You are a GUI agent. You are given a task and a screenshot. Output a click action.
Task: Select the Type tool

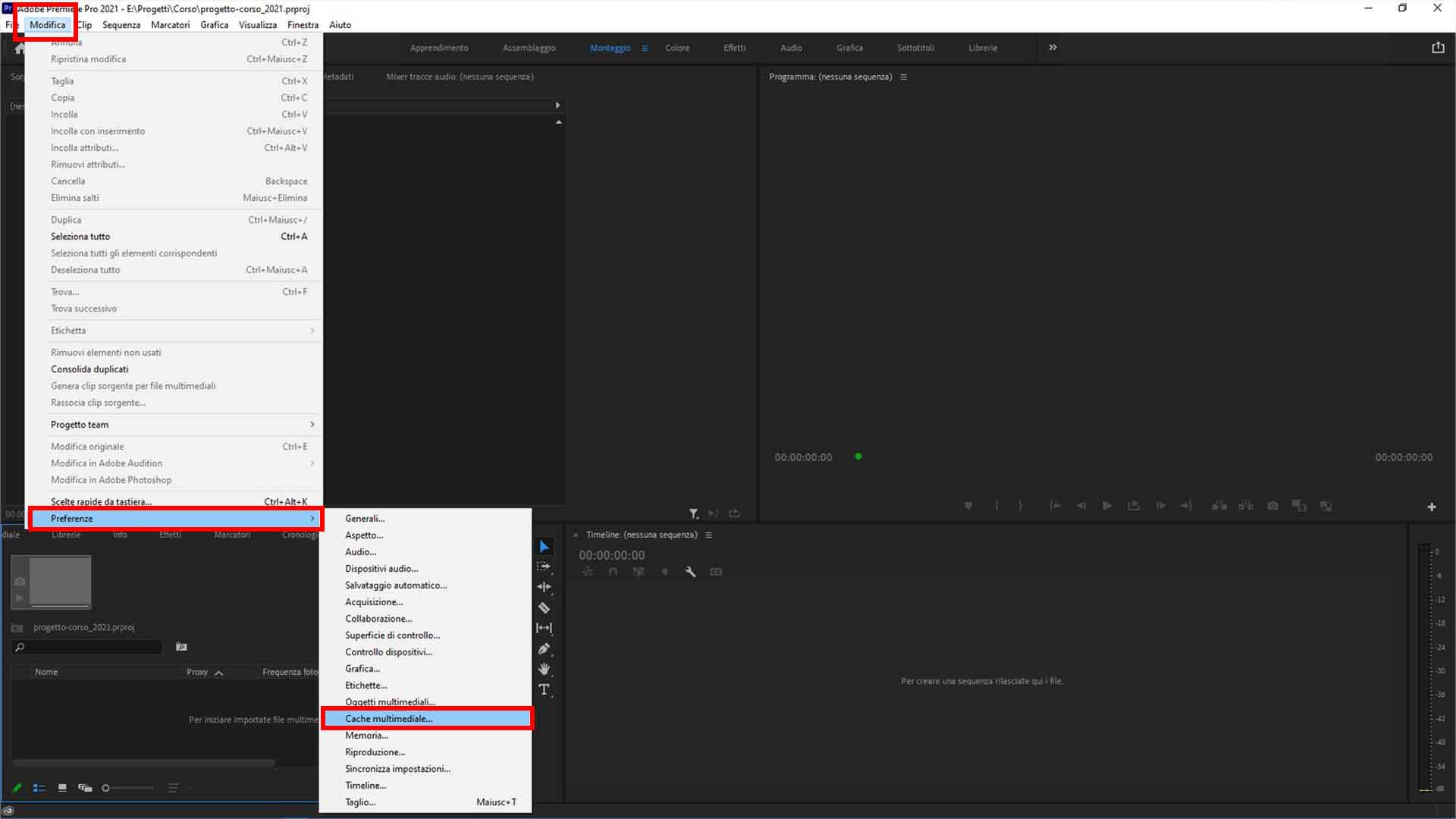[544, 690]
